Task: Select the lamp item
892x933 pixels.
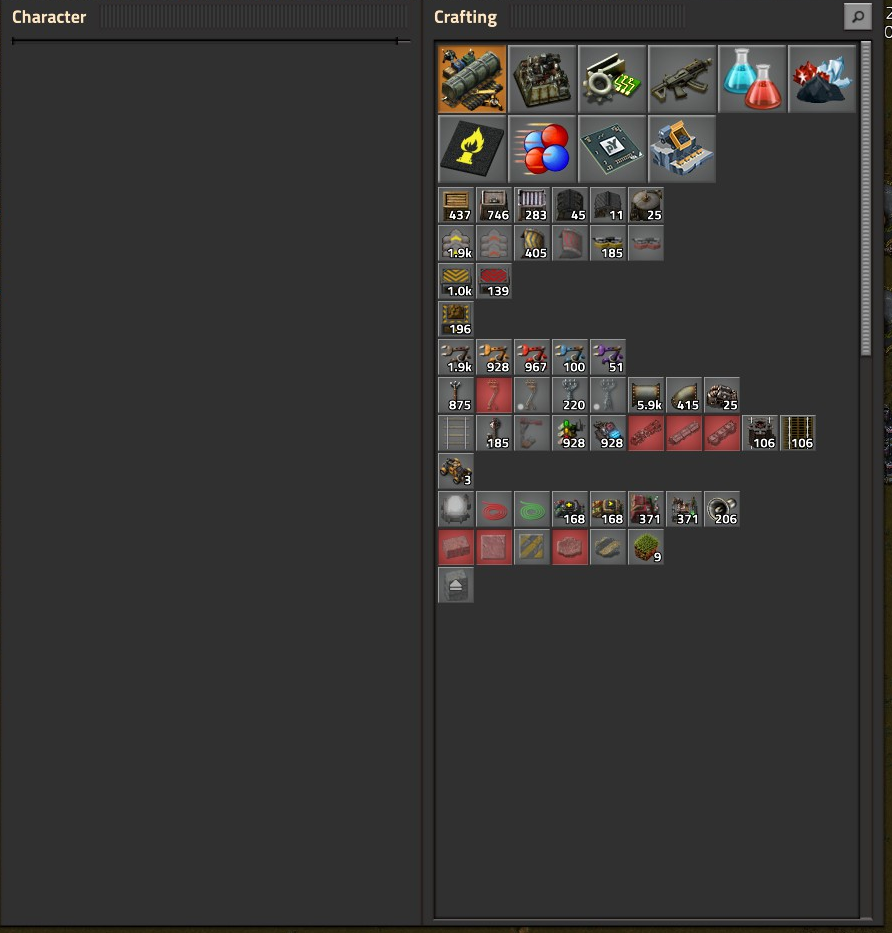Action: pos(456,509)
